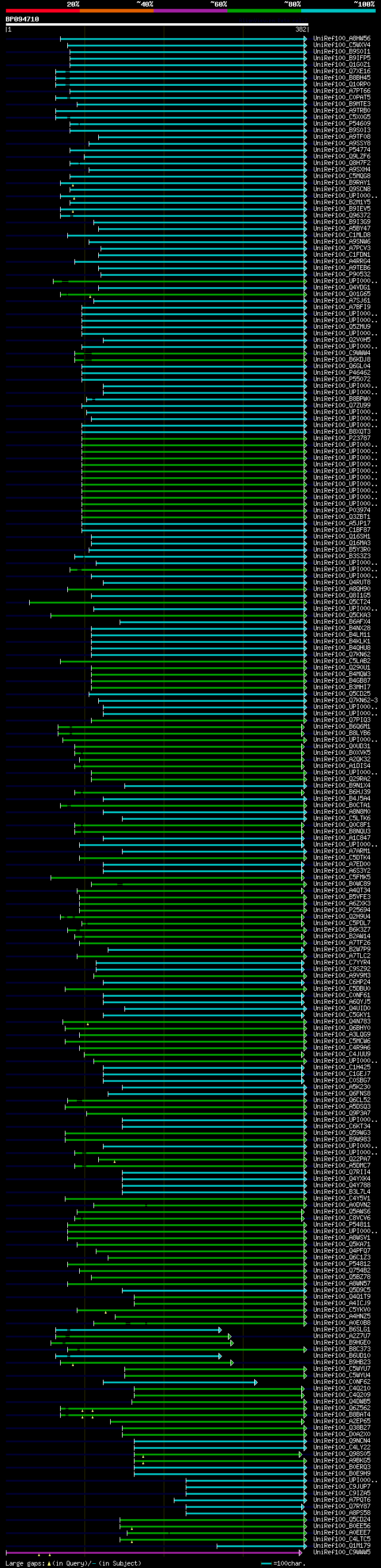Image resolution: width=381 pixels, height=1568 pixels.
Task: Select the UniRef100_A7PT66 label
Action: [x=342, y=91]
